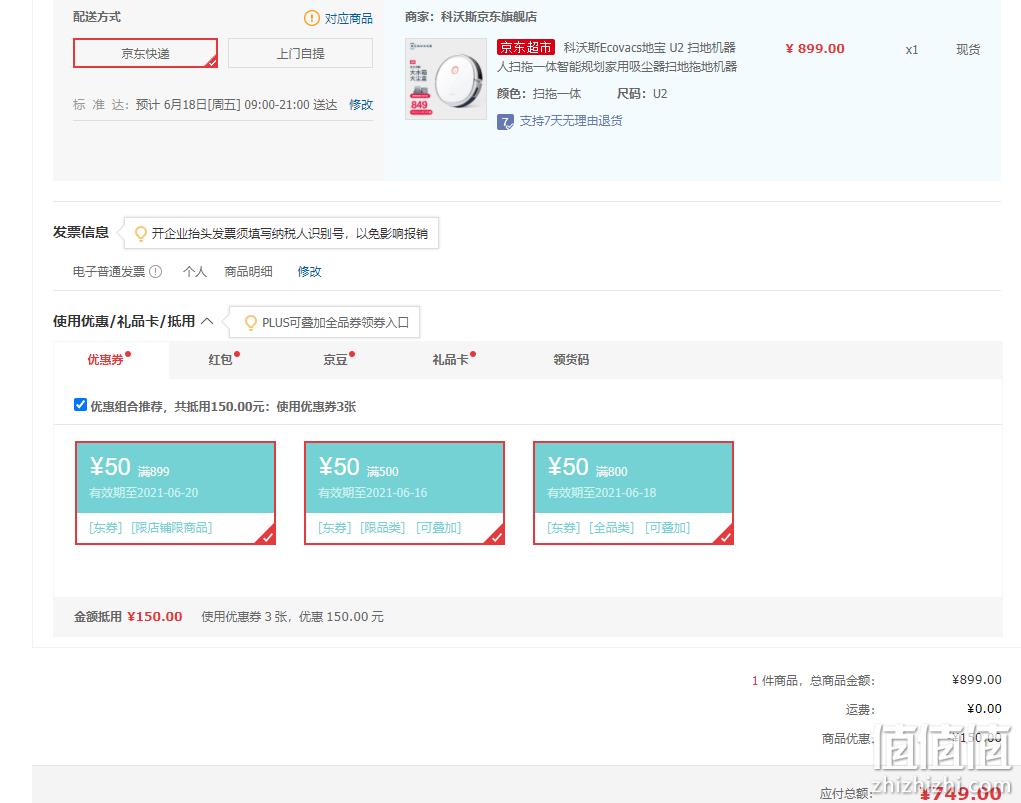Click 支持7天无理由退货 link
Image resolution: width=1021 pixels, height=803 pixels.
571,121
